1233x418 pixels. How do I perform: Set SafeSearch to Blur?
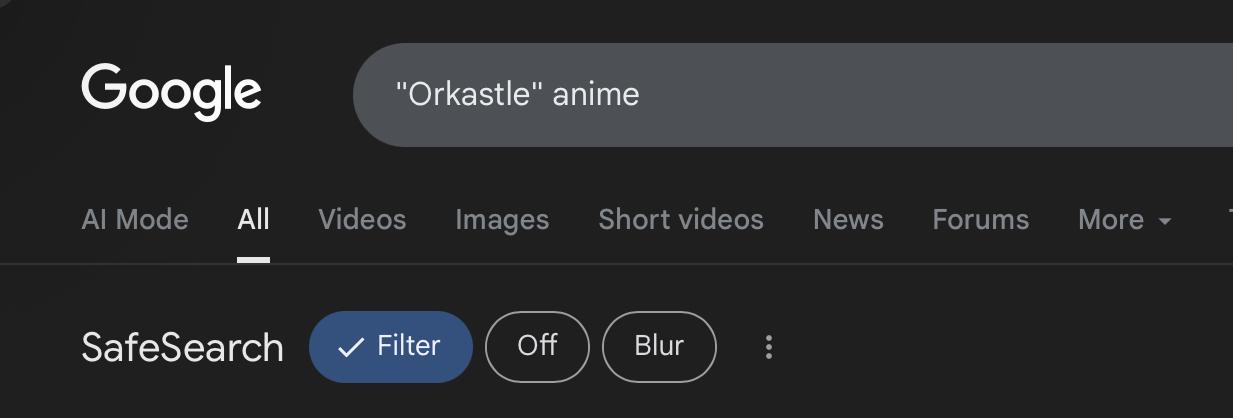(x=659, y=347)
